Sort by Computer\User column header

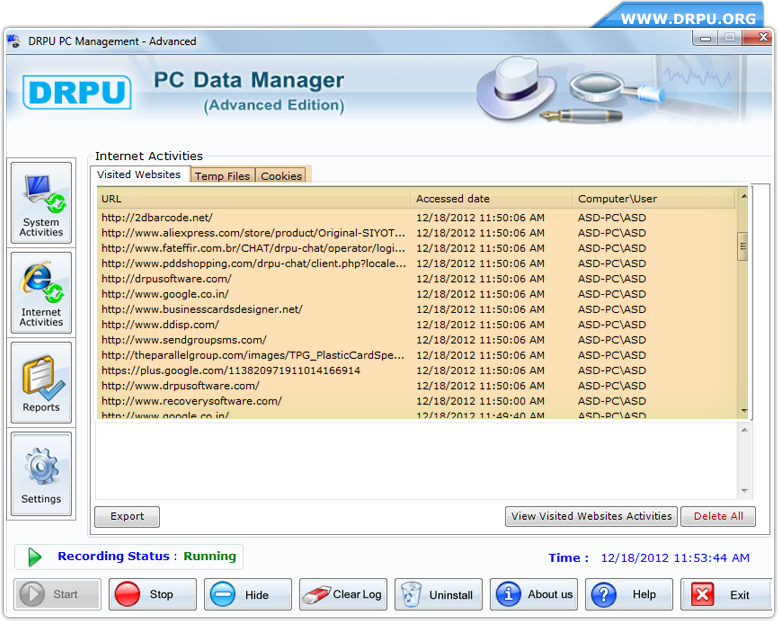tap(654, 198)
